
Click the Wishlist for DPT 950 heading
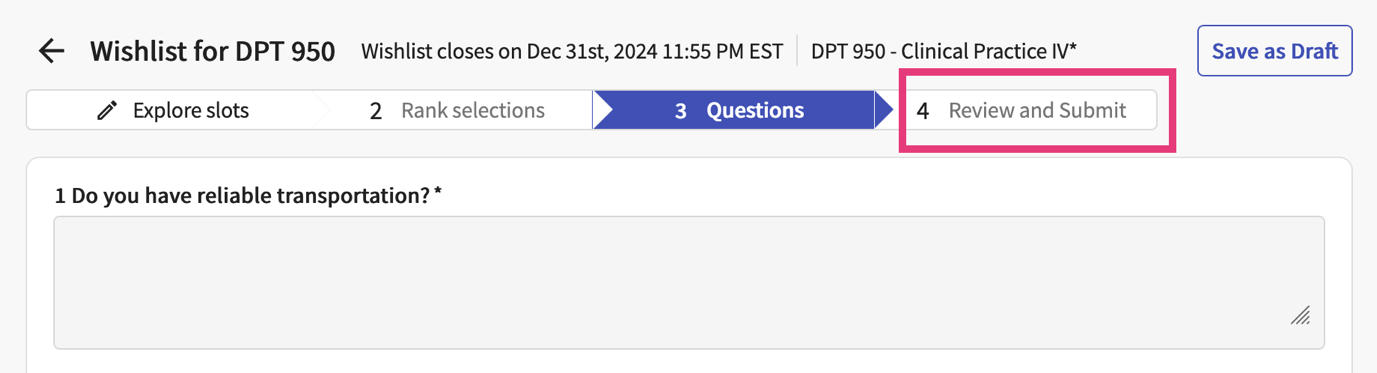[x=213, y=51]
